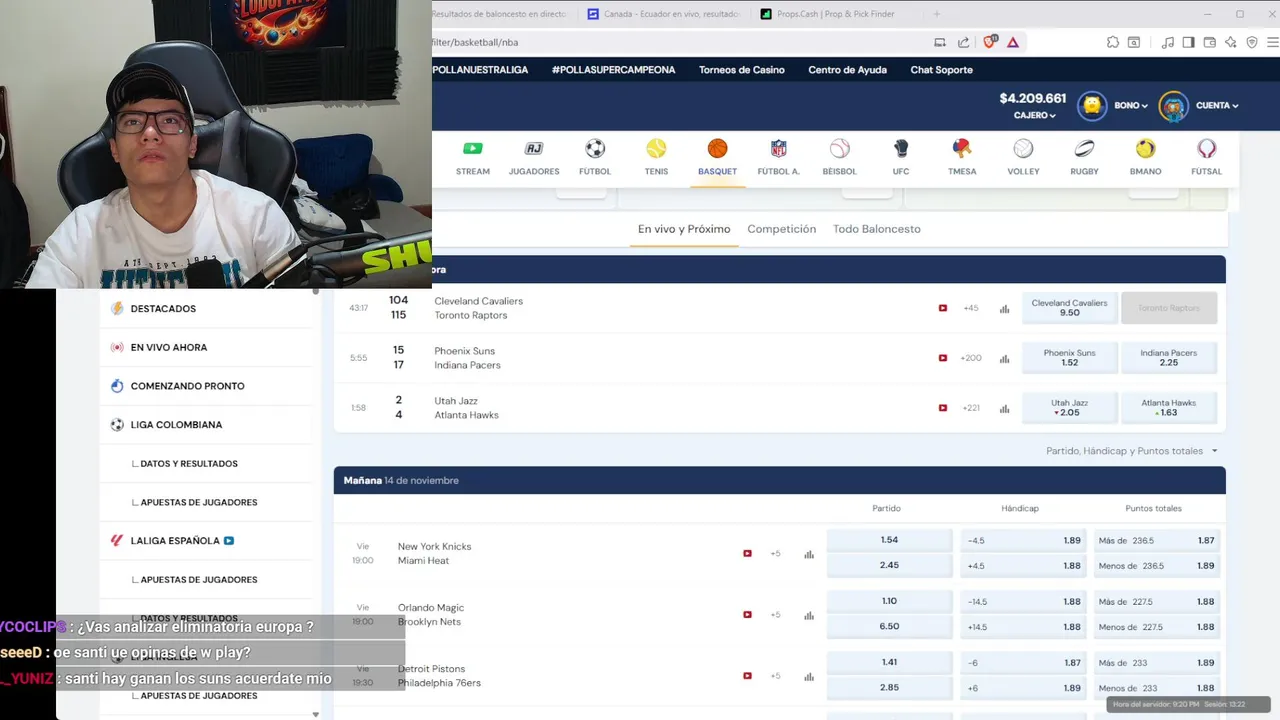Open live video for Jazz vs Hawks

point(942,408)
